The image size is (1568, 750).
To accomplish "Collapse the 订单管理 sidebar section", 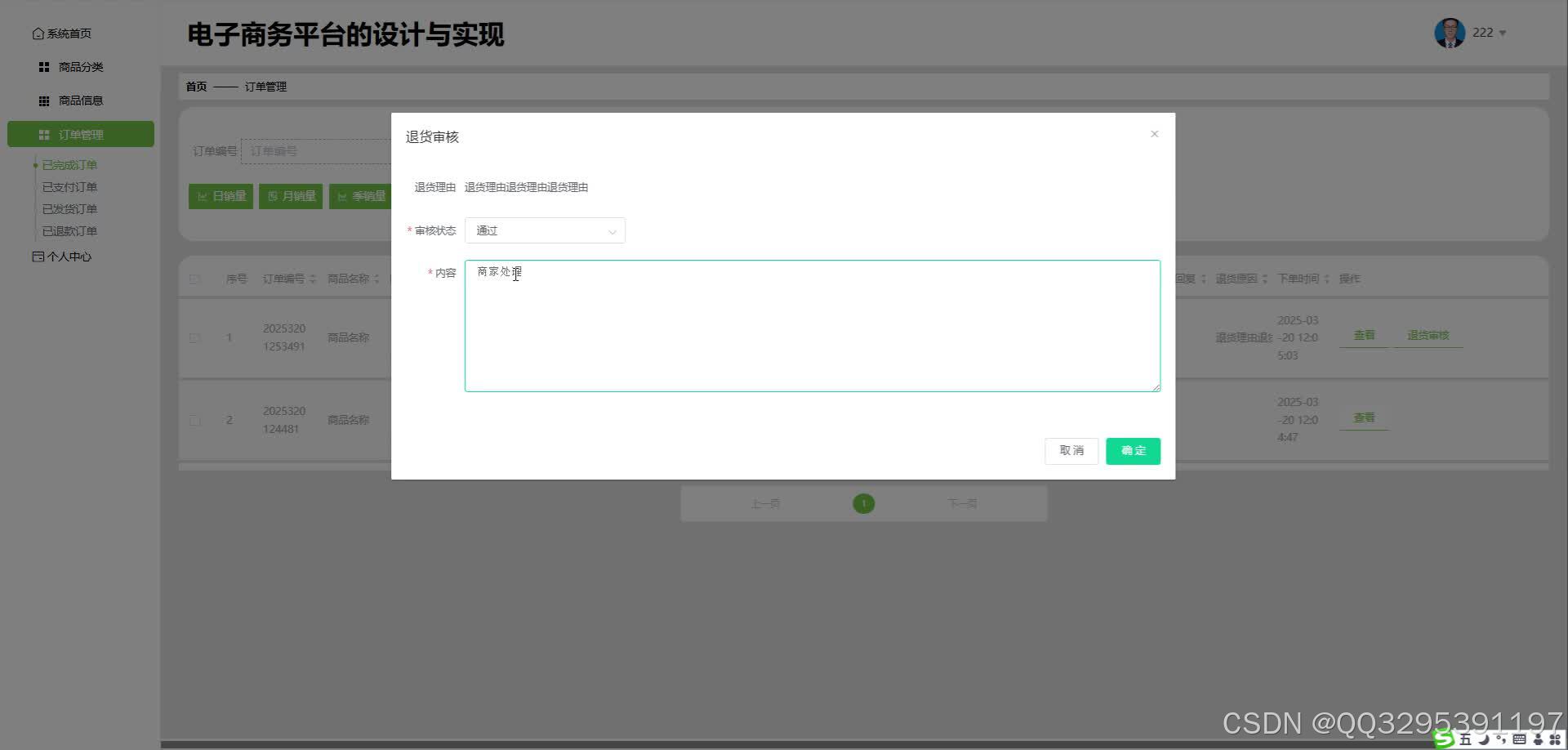I will point(81,134).
